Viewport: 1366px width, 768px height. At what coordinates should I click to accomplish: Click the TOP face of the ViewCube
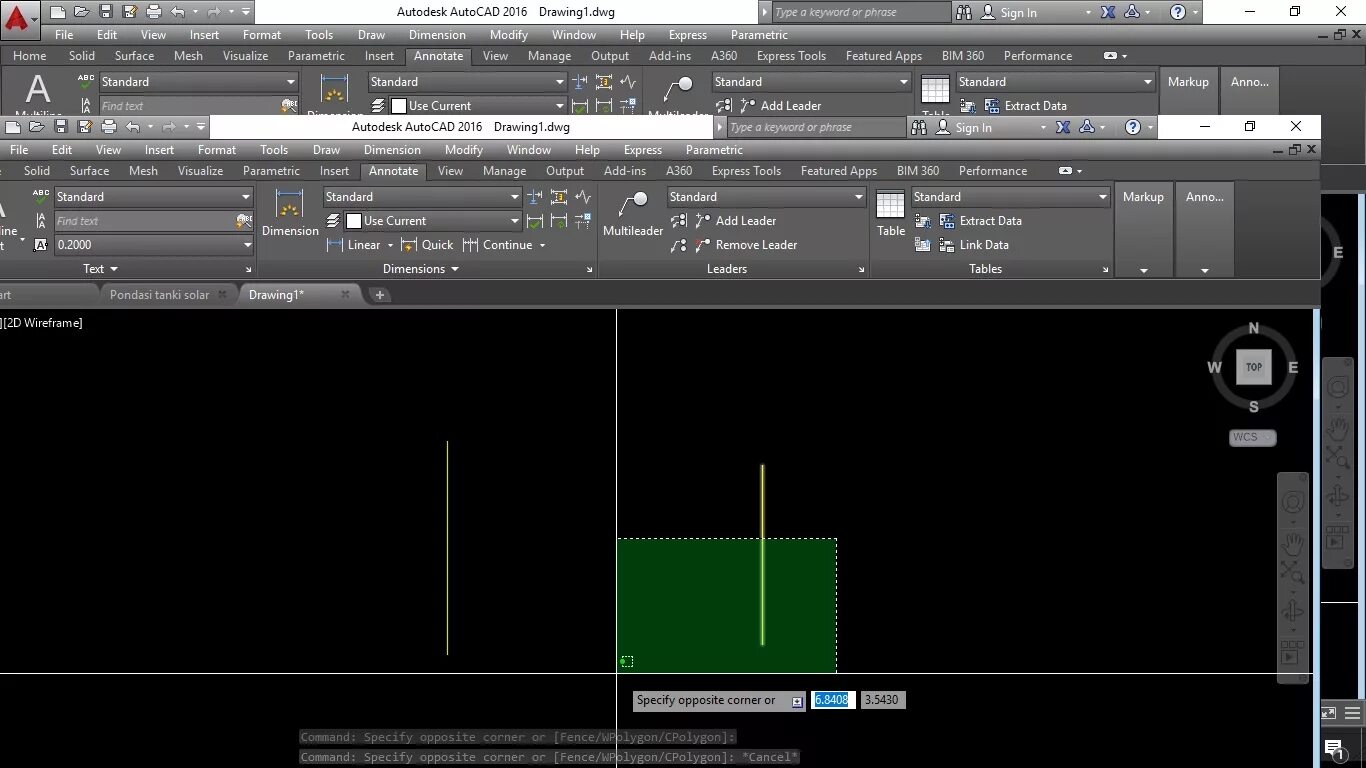point(1254,367)
